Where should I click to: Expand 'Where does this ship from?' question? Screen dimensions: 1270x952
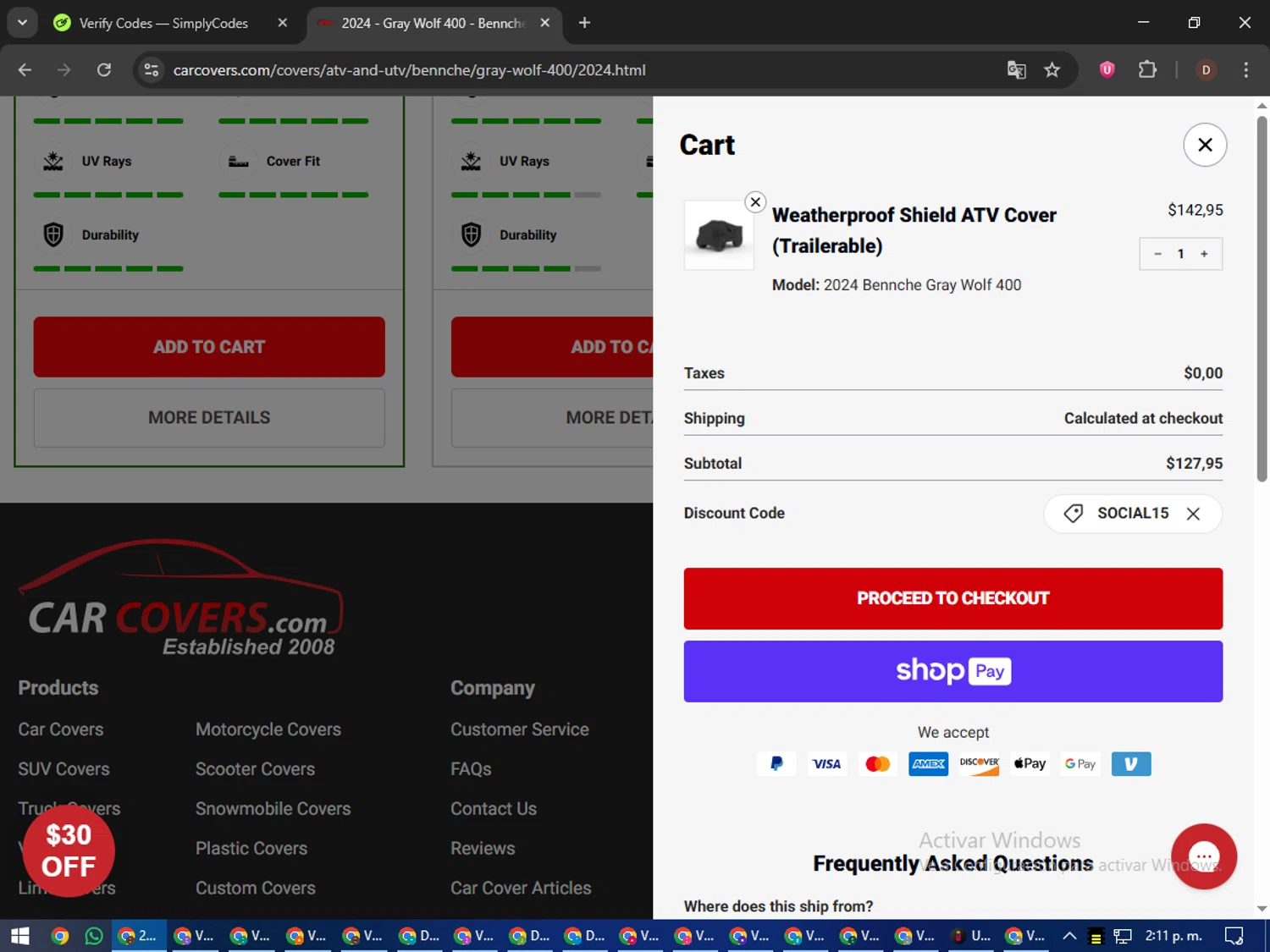click(778, 906)
